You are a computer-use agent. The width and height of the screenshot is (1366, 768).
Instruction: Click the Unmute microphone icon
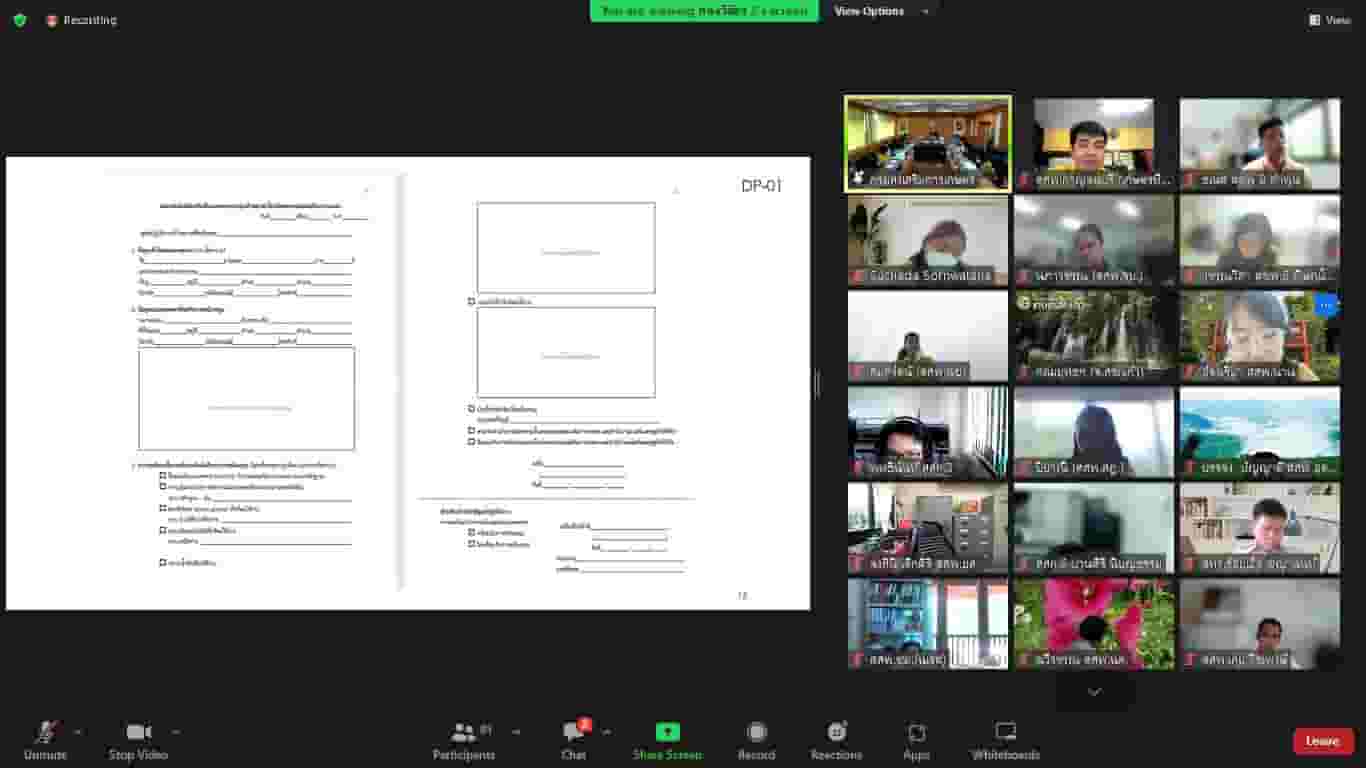point(45,733)
